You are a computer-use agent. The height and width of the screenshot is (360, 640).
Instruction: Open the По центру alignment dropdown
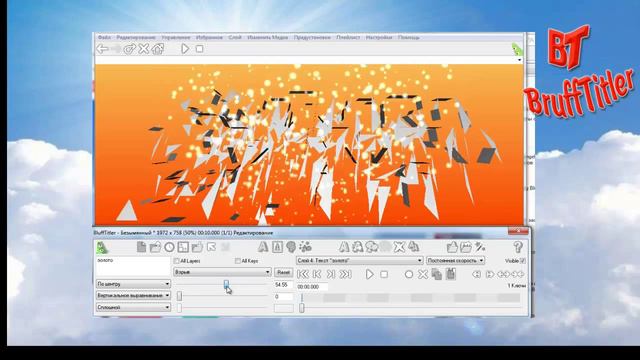133,284
